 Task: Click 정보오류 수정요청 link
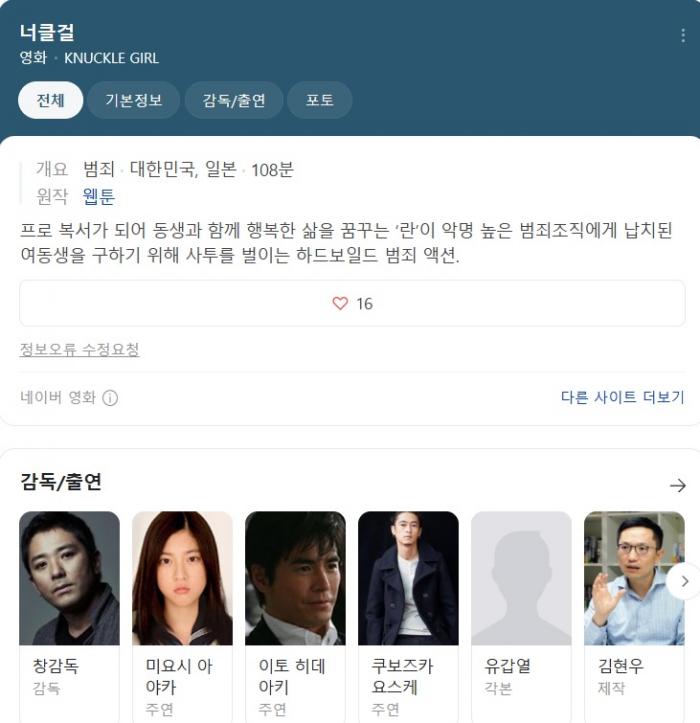(x=79, y=350)
